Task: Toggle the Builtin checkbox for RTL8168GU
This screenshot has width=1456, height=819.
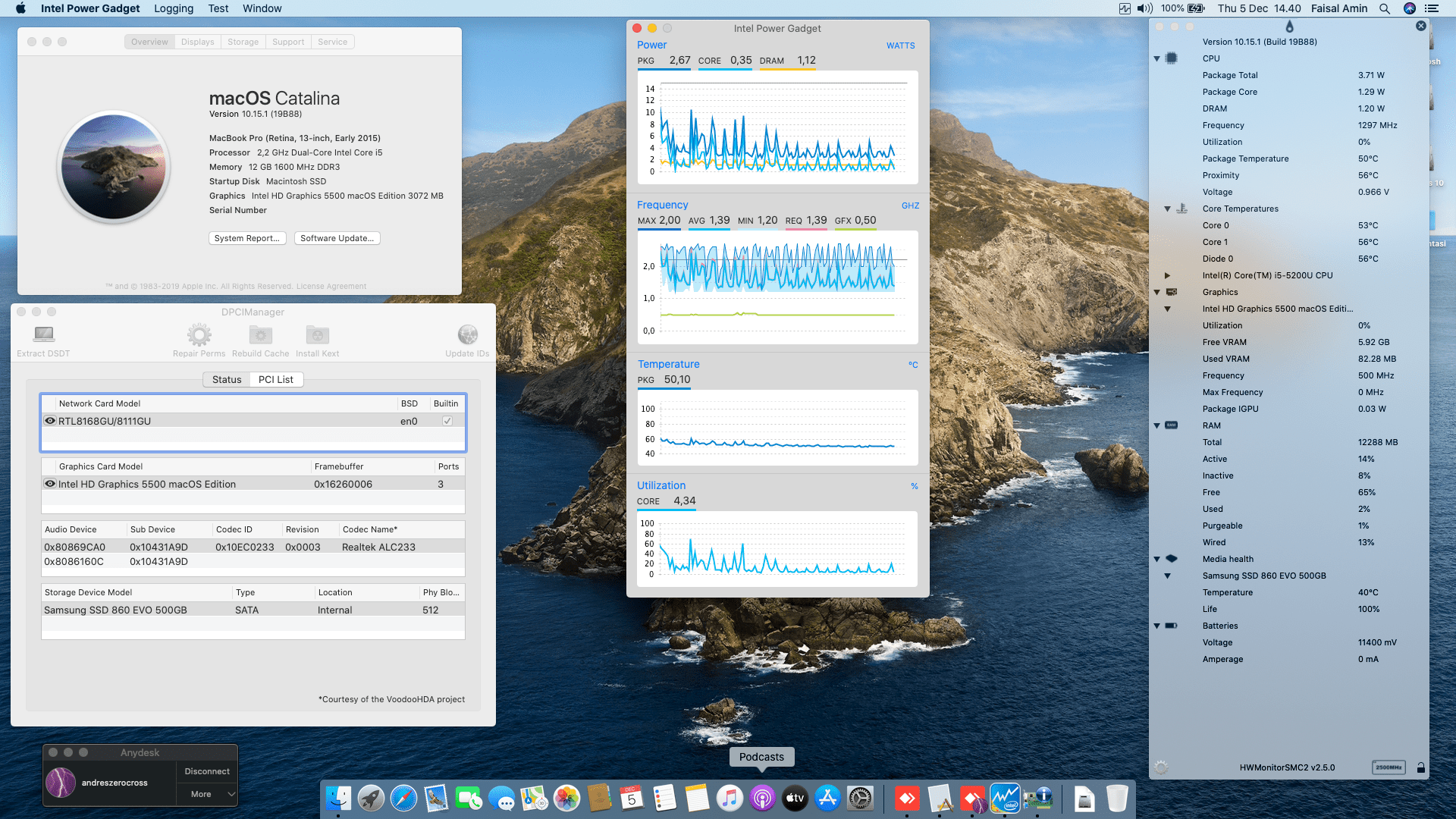Action: (x=447, y=420)
